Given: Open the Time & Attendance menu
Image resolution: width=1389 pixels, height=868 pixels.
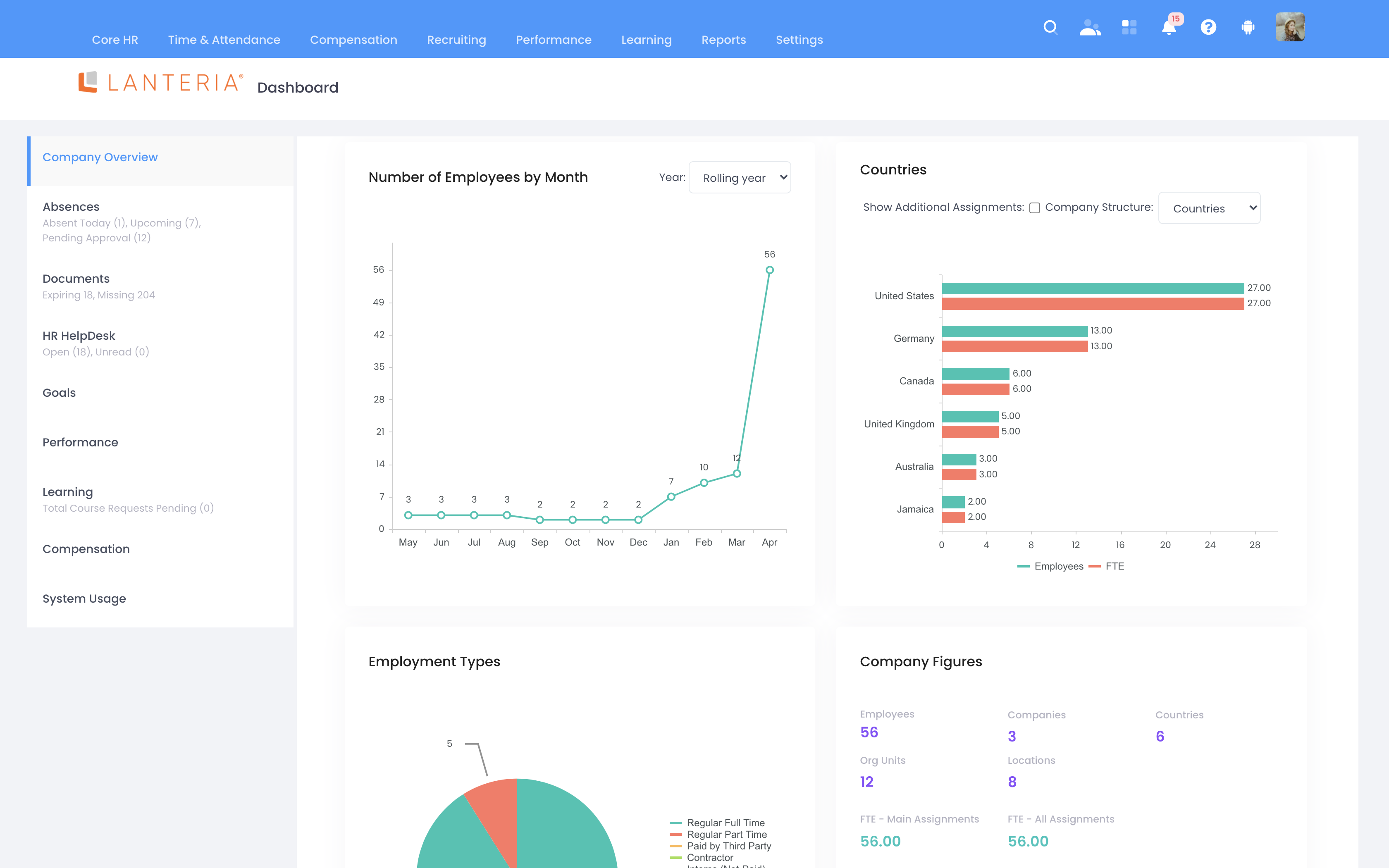Looking at the screenshot, I should 224,40.
